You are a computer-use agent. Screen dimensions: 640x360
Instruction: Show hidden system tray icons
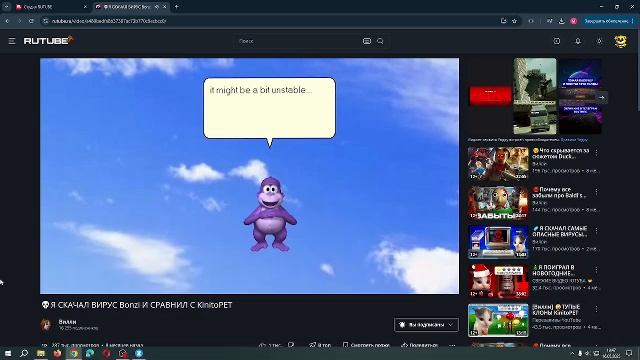point(572,353)
